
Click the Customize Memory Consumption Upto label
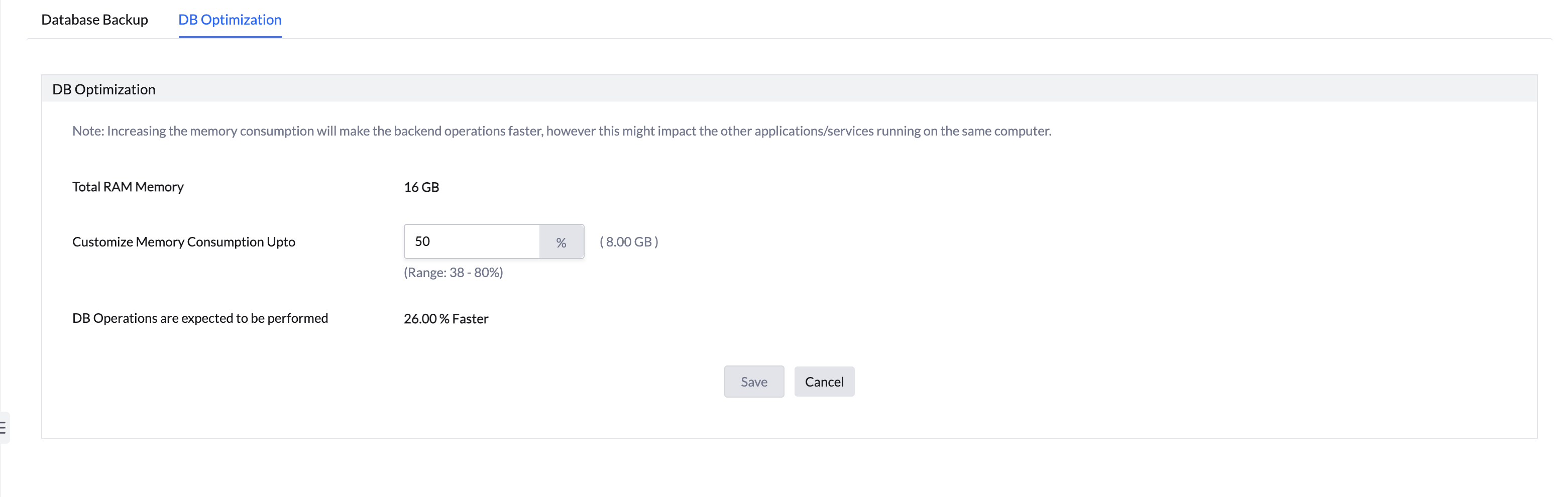point(183,241)
